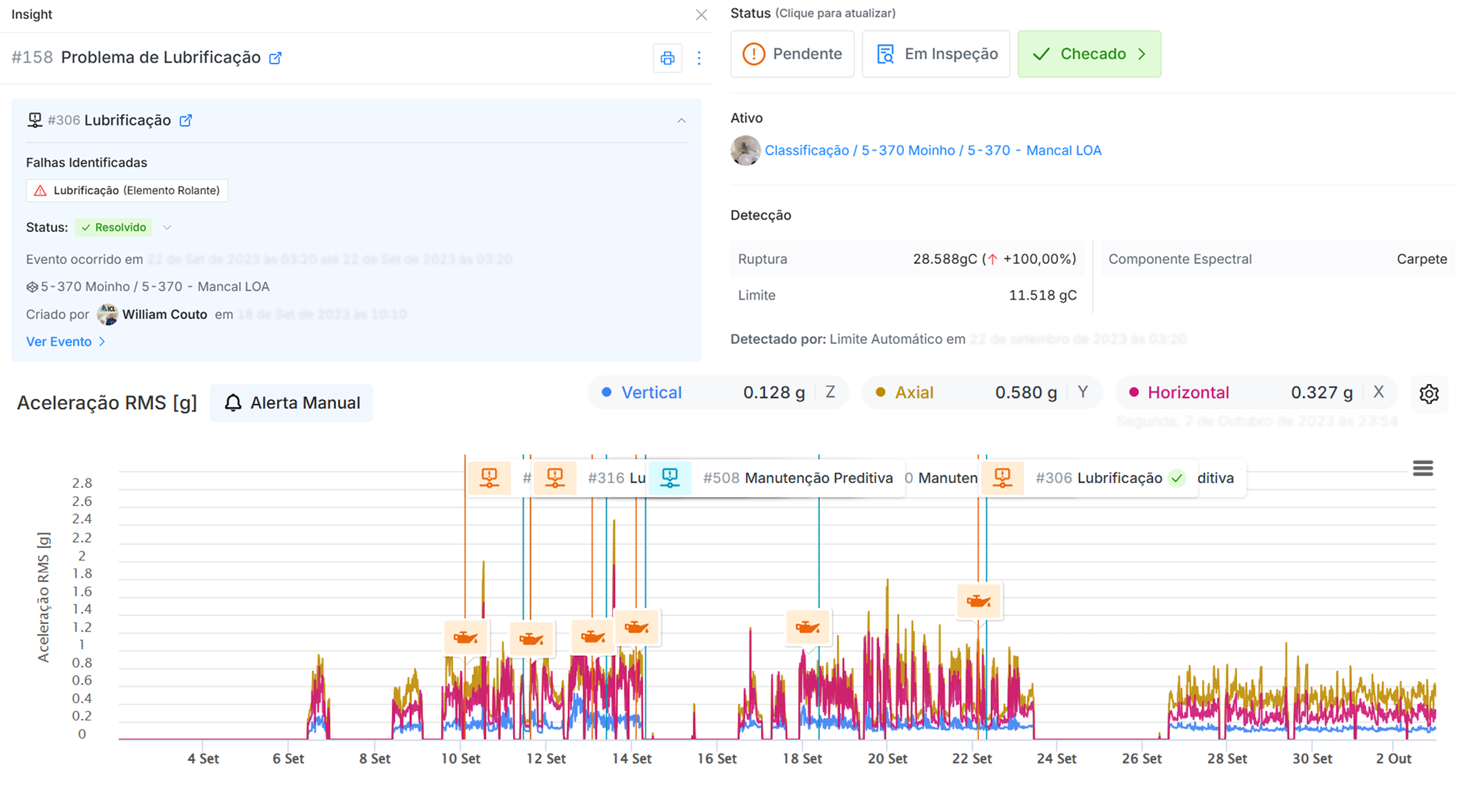Image resolution: width=1466 pixels, height=812 pixels.
Task: Set the status to Pendente
Action: [792, 54]
